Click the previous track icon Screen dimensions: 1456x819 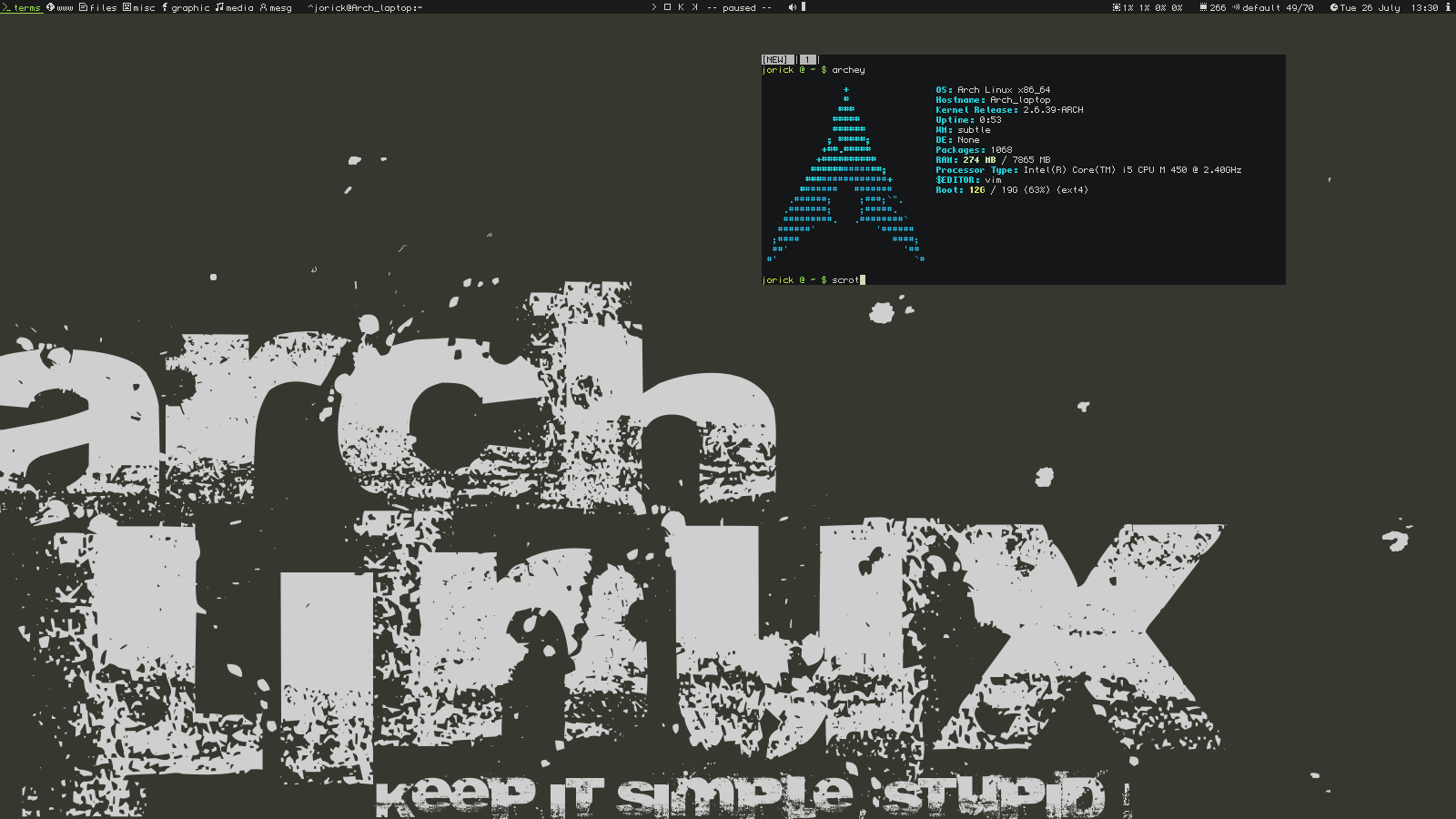(x=681, y=7)
